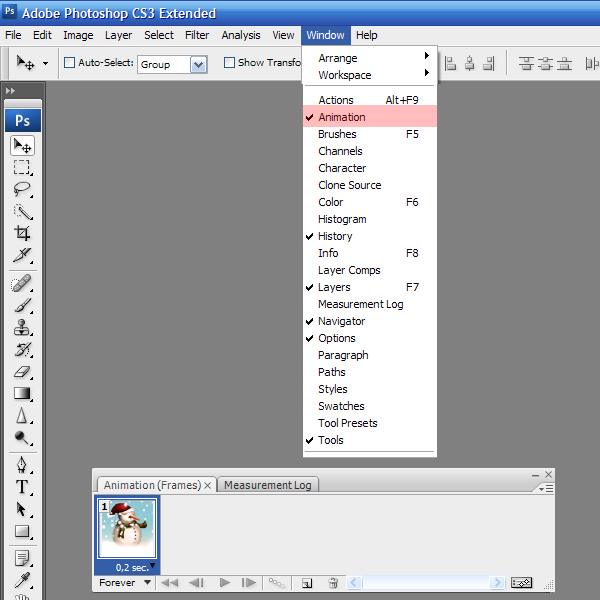Pick the Clone Stamp tool
600x600 pixels.
[22, 327]
